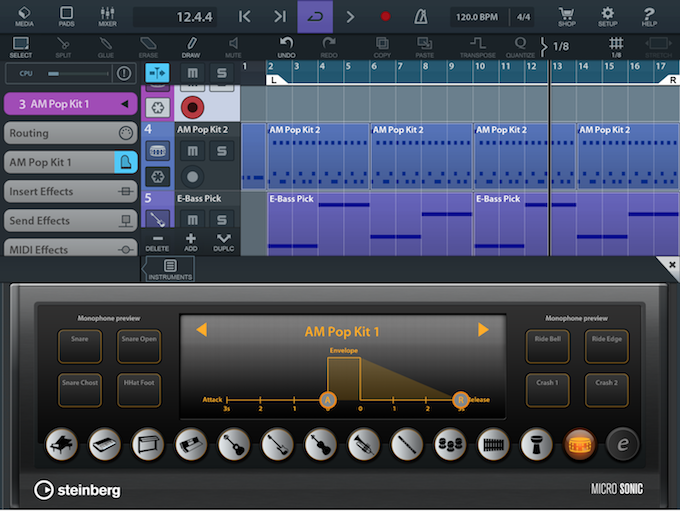
Task: Mute all tracks with global M button
Action: tap(193, 73)
